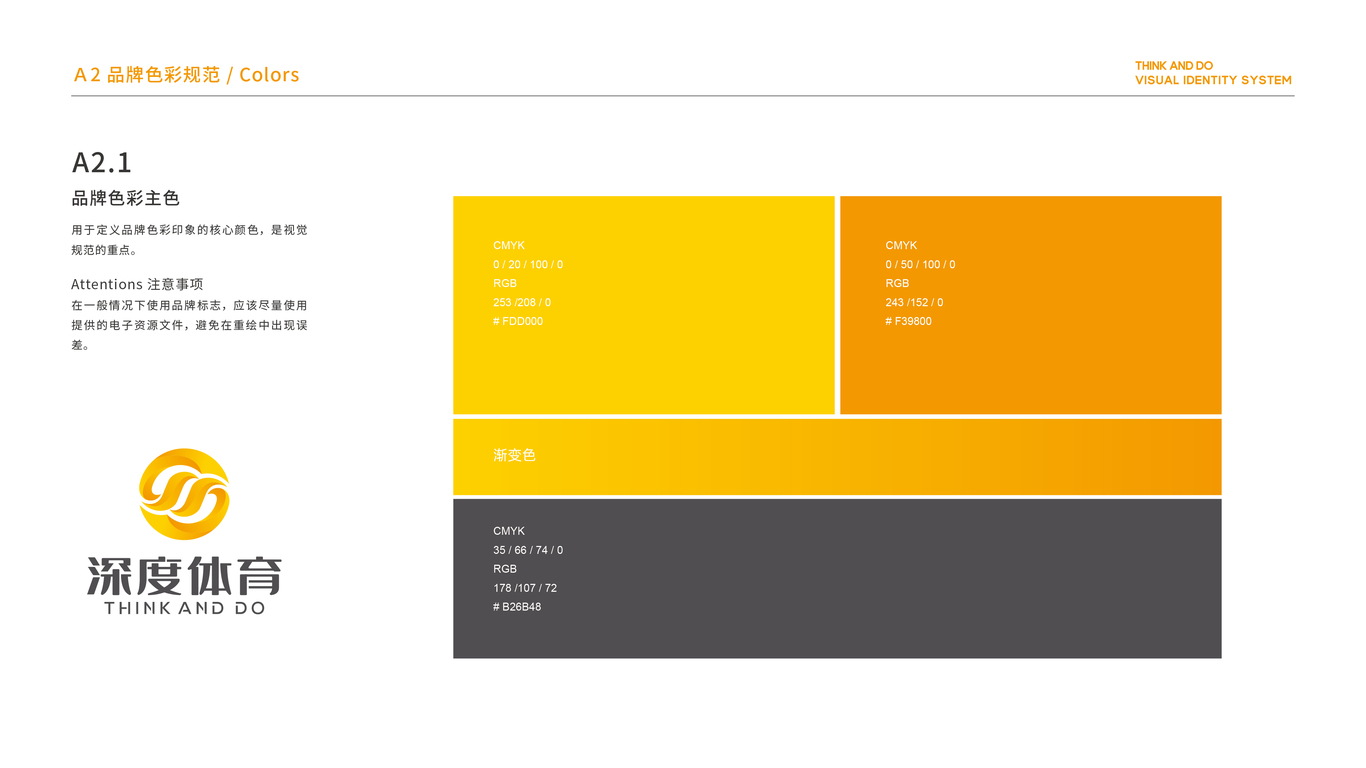Click the THINK AND DO text under logo
Image resolution: width=1366 pixels, height=768 pixels.
[185, 608]
